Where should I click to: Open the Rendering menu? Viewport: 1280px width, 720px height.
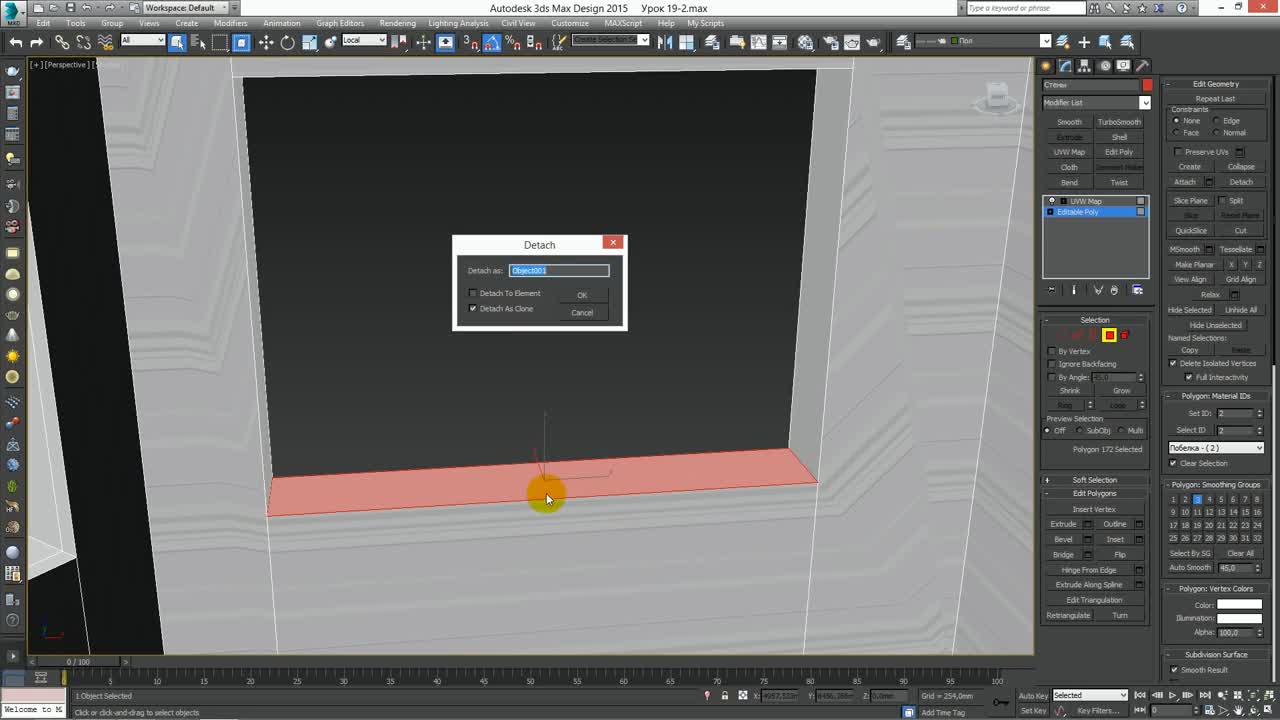397,23
